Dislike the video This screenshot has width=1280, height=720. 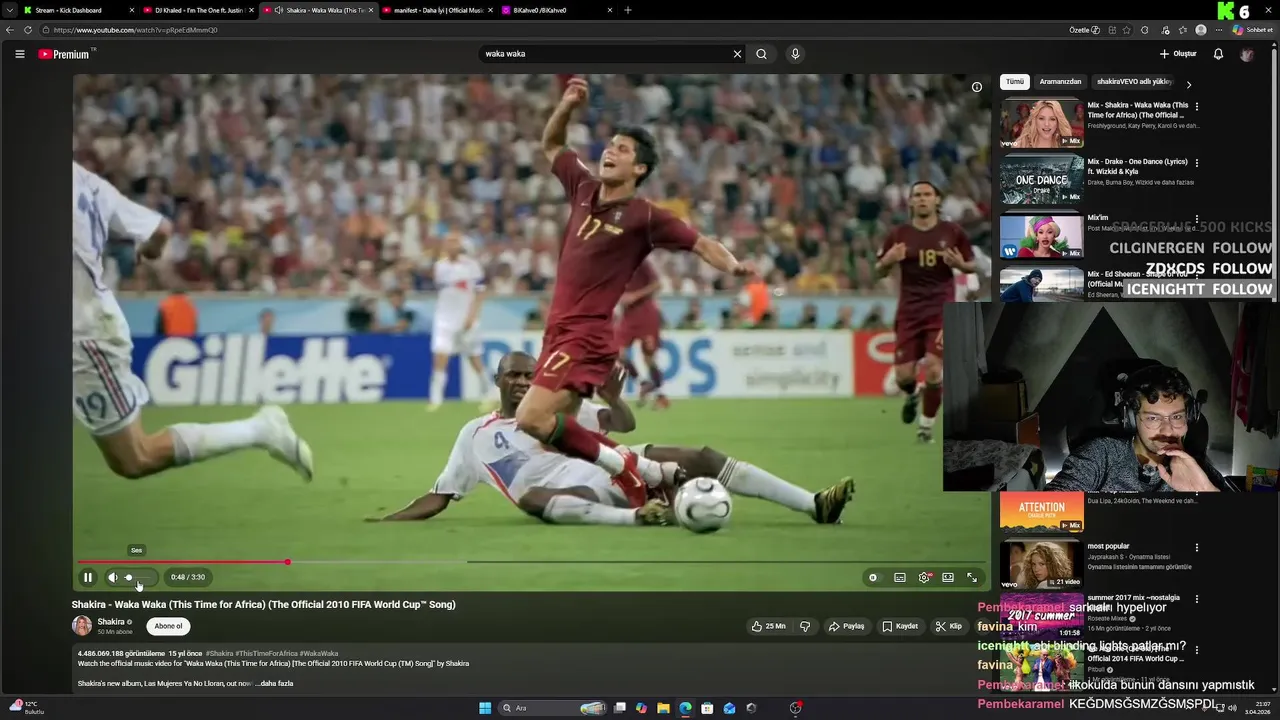[805, 626]
